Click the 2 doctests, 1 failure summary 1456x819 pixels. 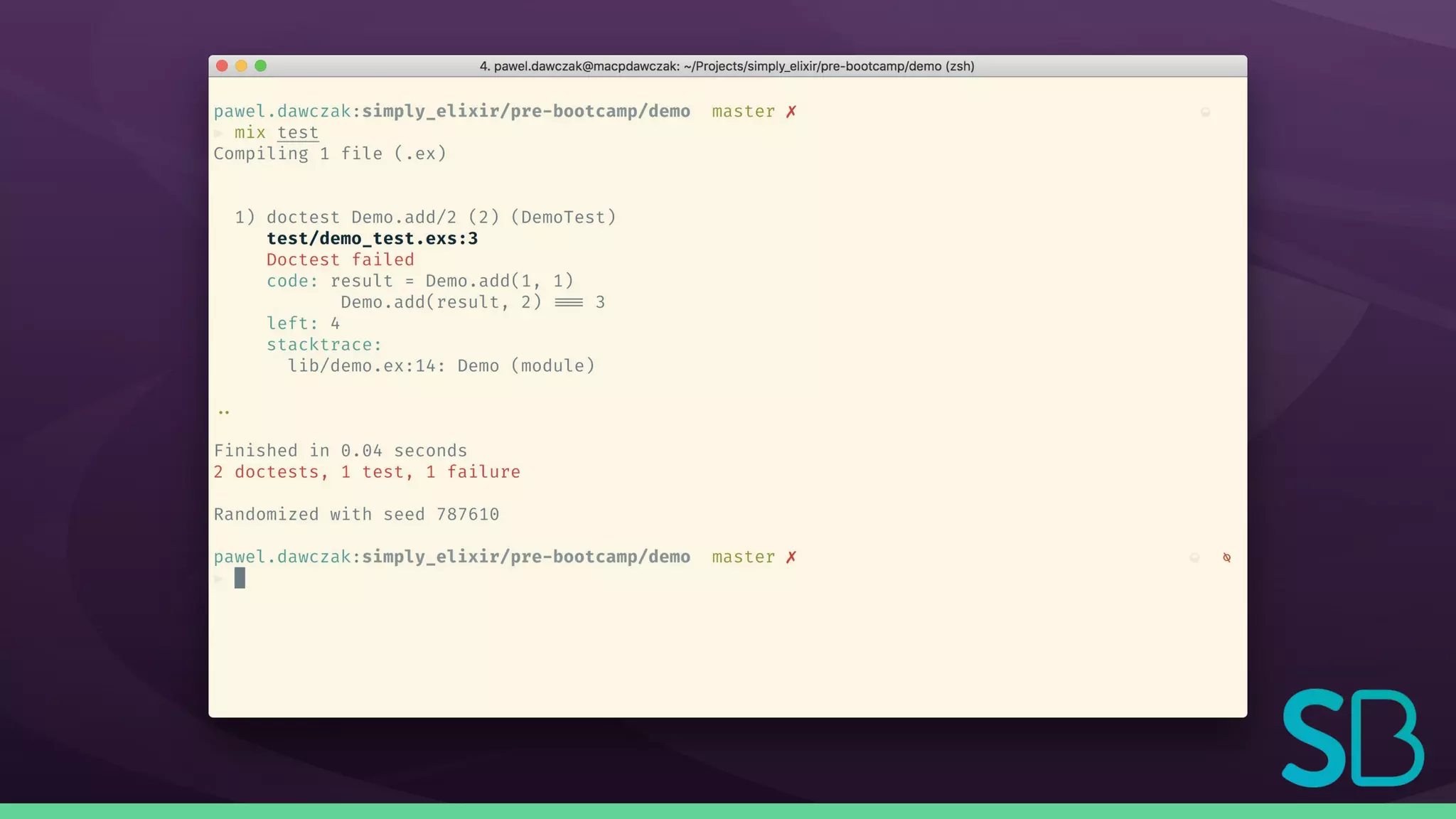point(367,472)
